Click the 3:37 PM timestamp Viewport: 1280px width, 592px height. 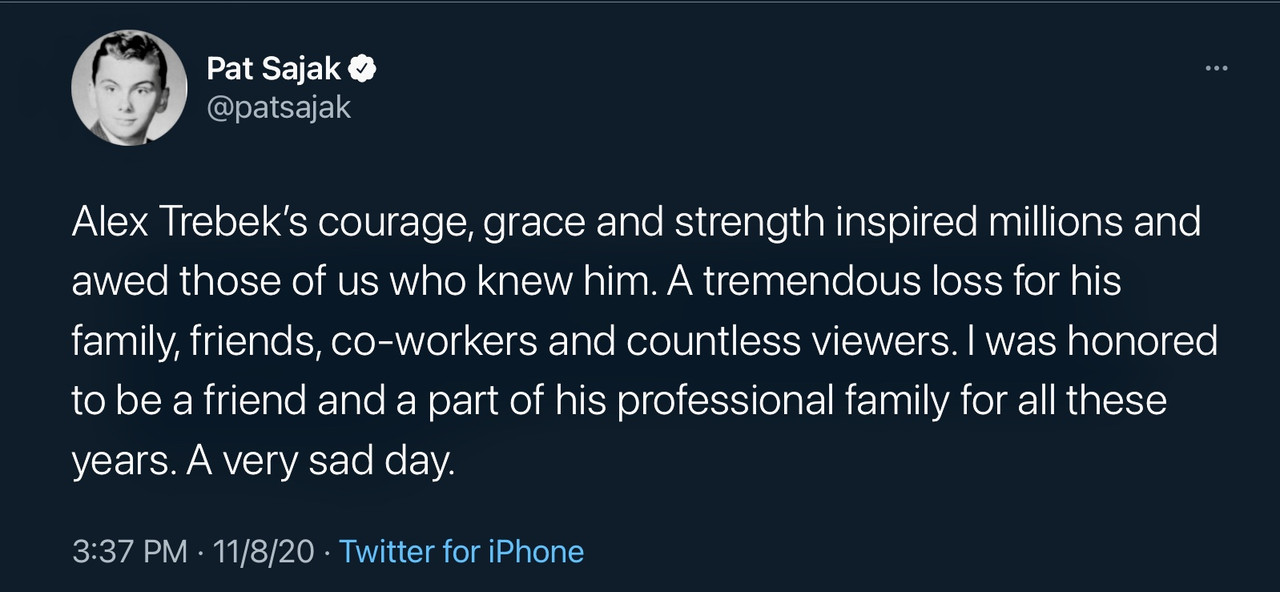point(128,551)
